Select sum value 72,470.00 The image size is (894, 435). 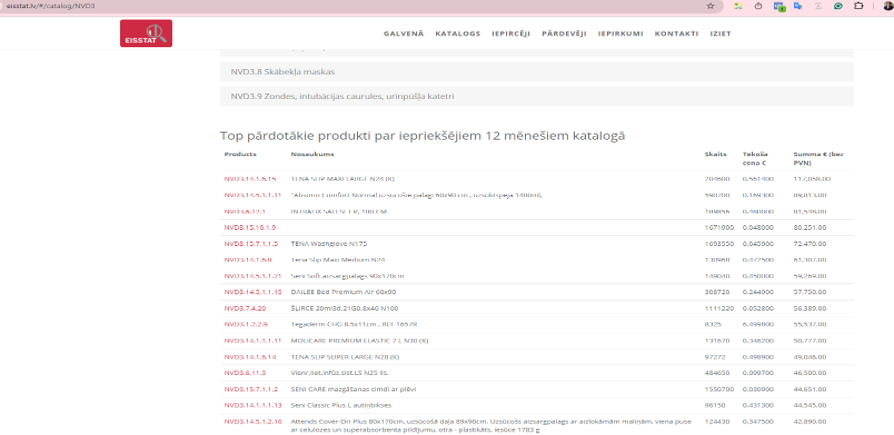click(x=810, y=243)
